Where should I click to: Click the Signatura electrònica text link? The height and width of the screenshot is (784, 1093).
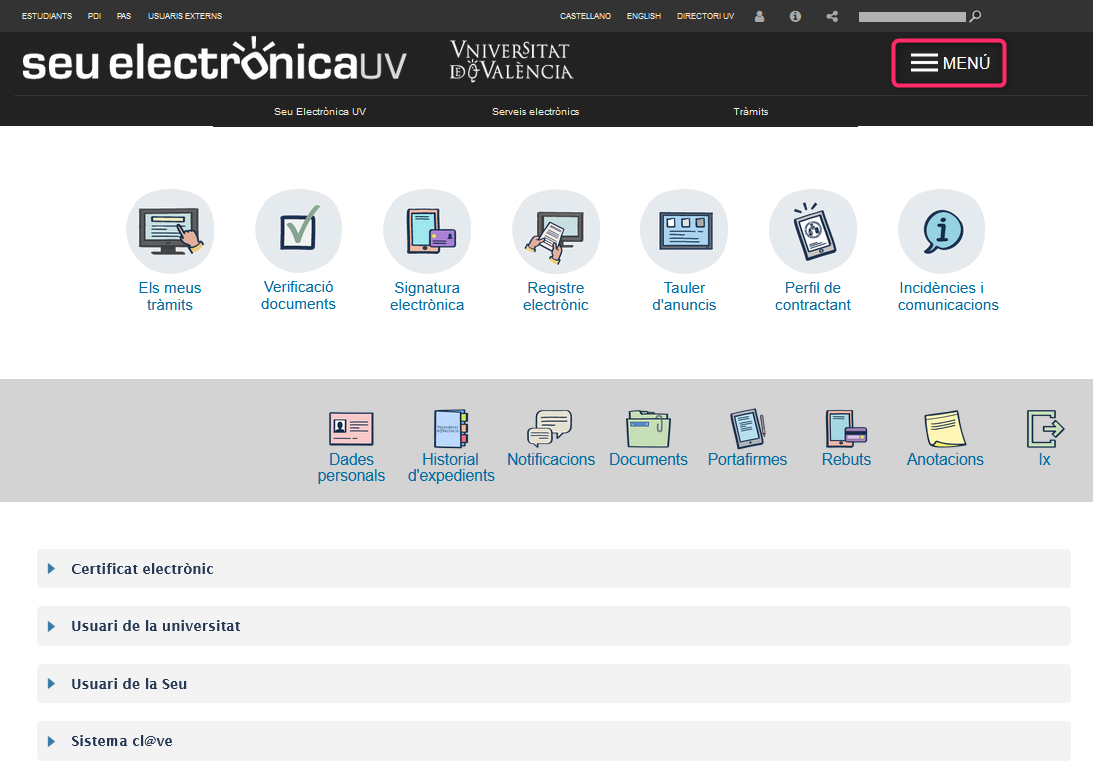pyautogui.click(x=427, y=296)
